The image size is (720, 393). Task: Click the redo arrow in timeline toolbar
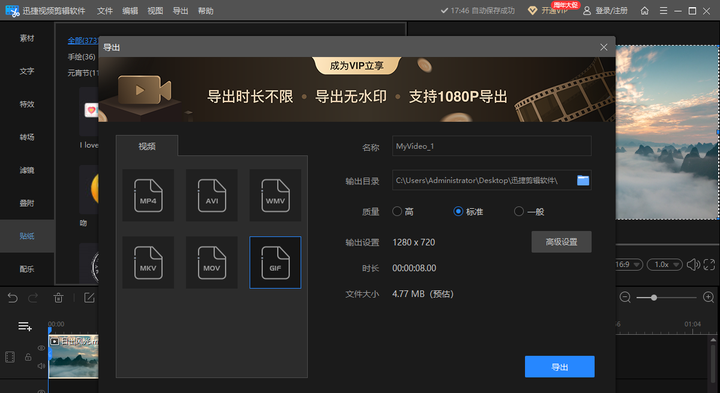33,298
